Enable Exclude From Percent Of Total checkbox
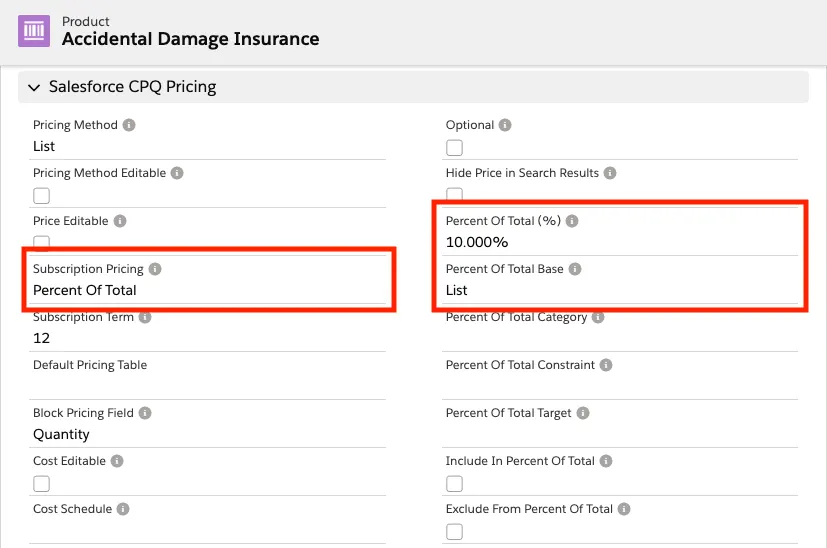This screenshot has width=827, height=548. (x=454, y=532)
